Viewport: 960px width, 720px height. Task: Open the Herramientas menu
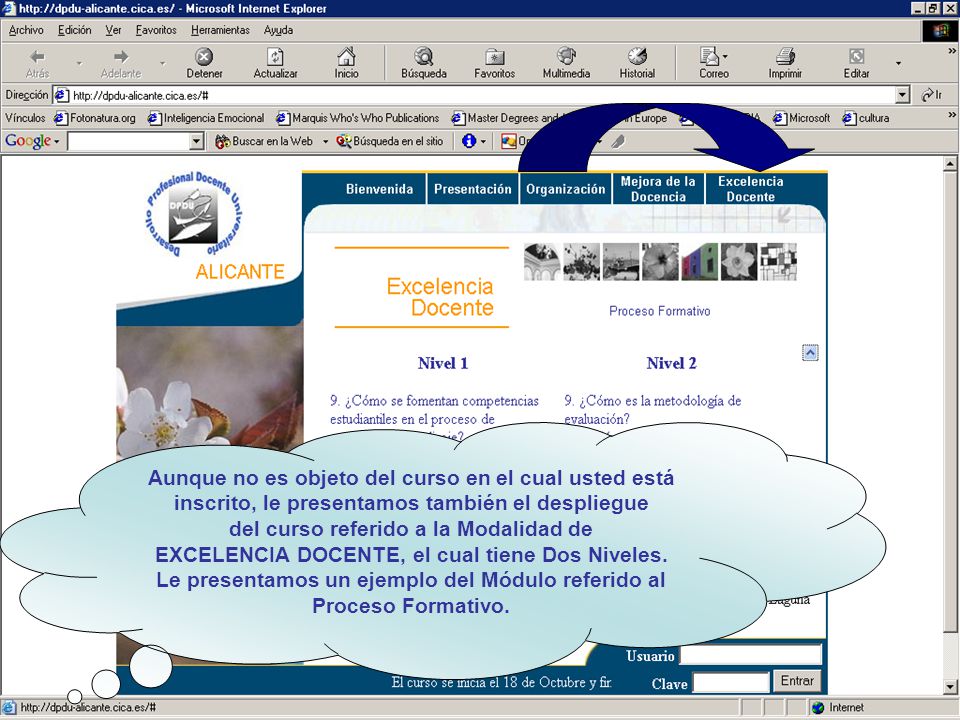click(220, 30)
